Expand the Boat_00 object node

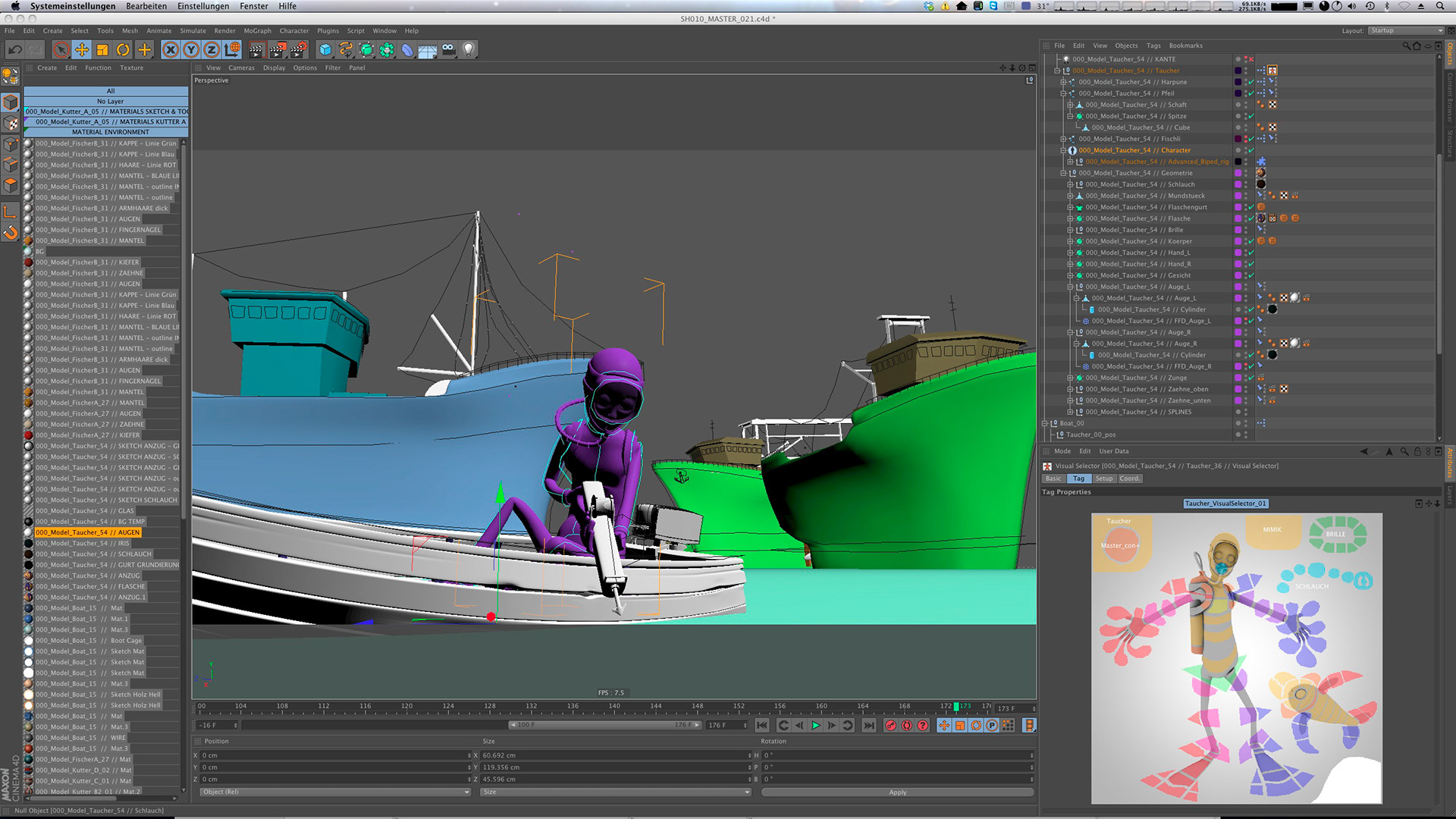click(1044, 423)
